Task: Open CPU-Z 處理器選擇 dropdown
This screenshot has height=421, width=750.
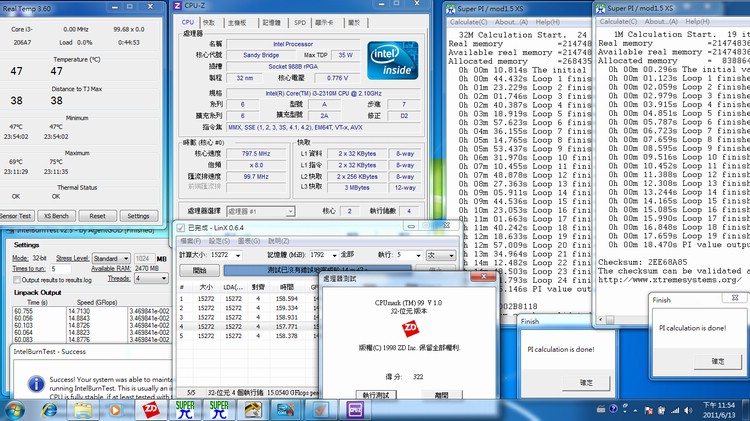Action: pos(261,211)
